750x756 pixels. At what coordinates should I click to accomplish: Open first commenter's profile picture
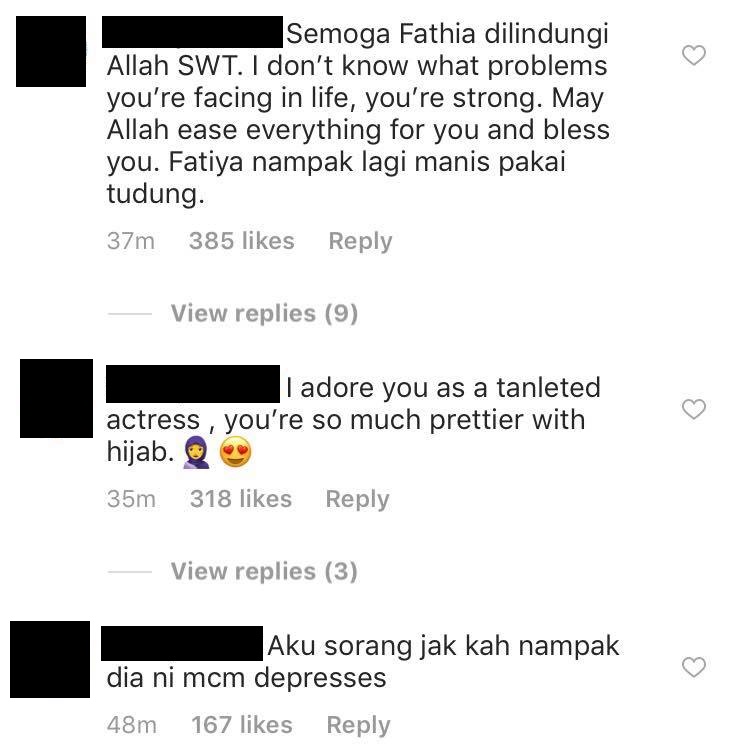pyautogui.click(x=51, y=52)
